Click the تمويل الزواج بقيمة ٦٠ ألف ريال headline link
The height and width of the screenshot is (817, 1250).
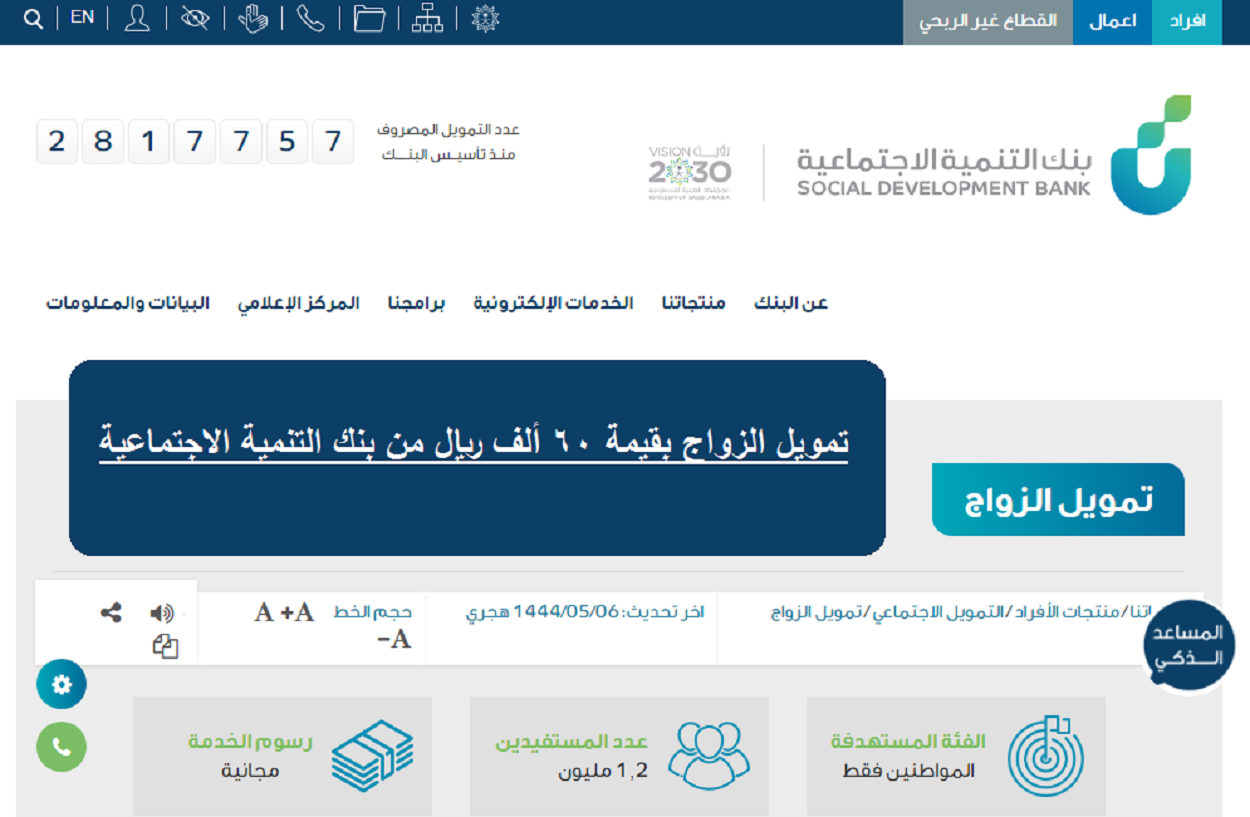(x=474, y=442)
